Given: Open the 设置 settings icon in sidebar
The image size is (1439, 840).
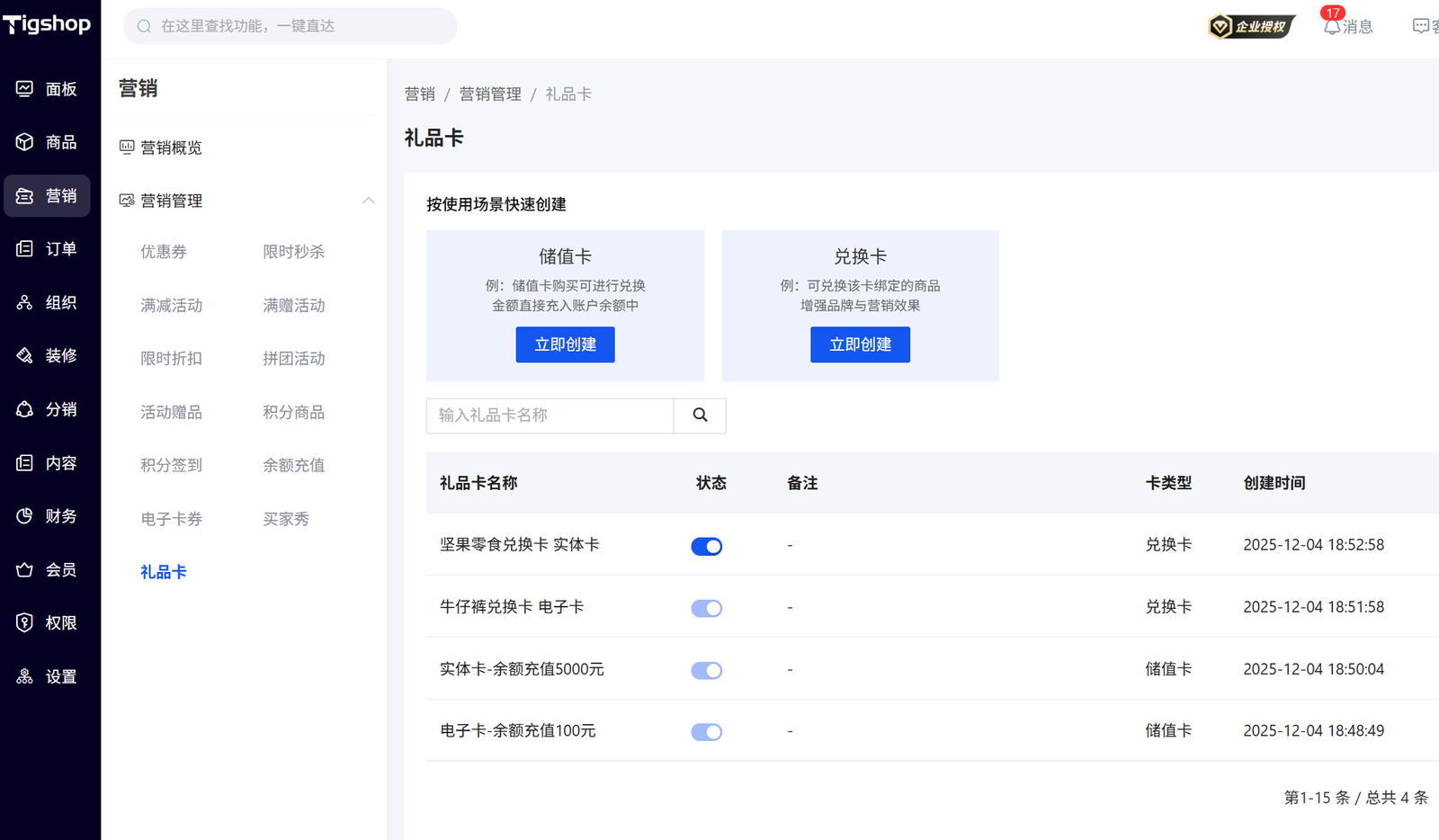Looking at the screenshot, I should coord(24,676).
